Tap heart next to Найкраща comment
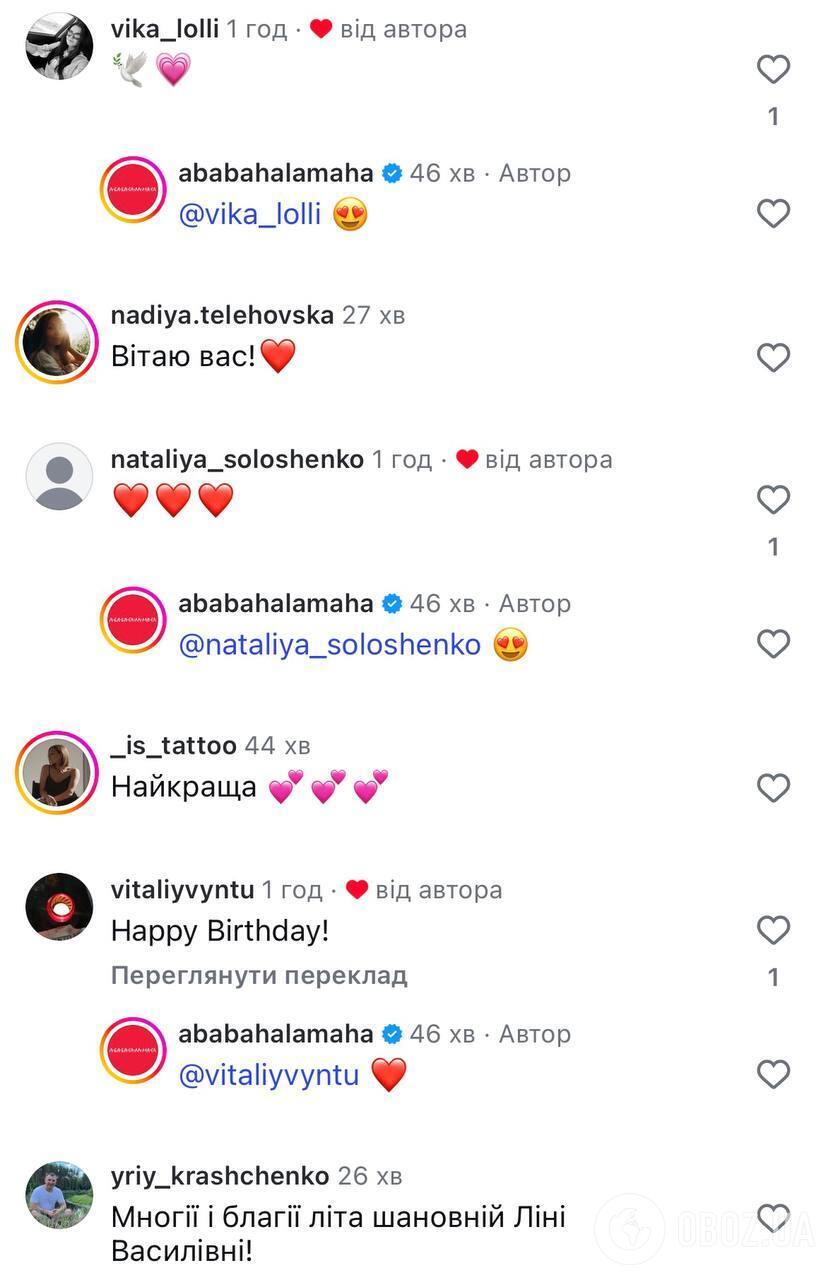 773,788
